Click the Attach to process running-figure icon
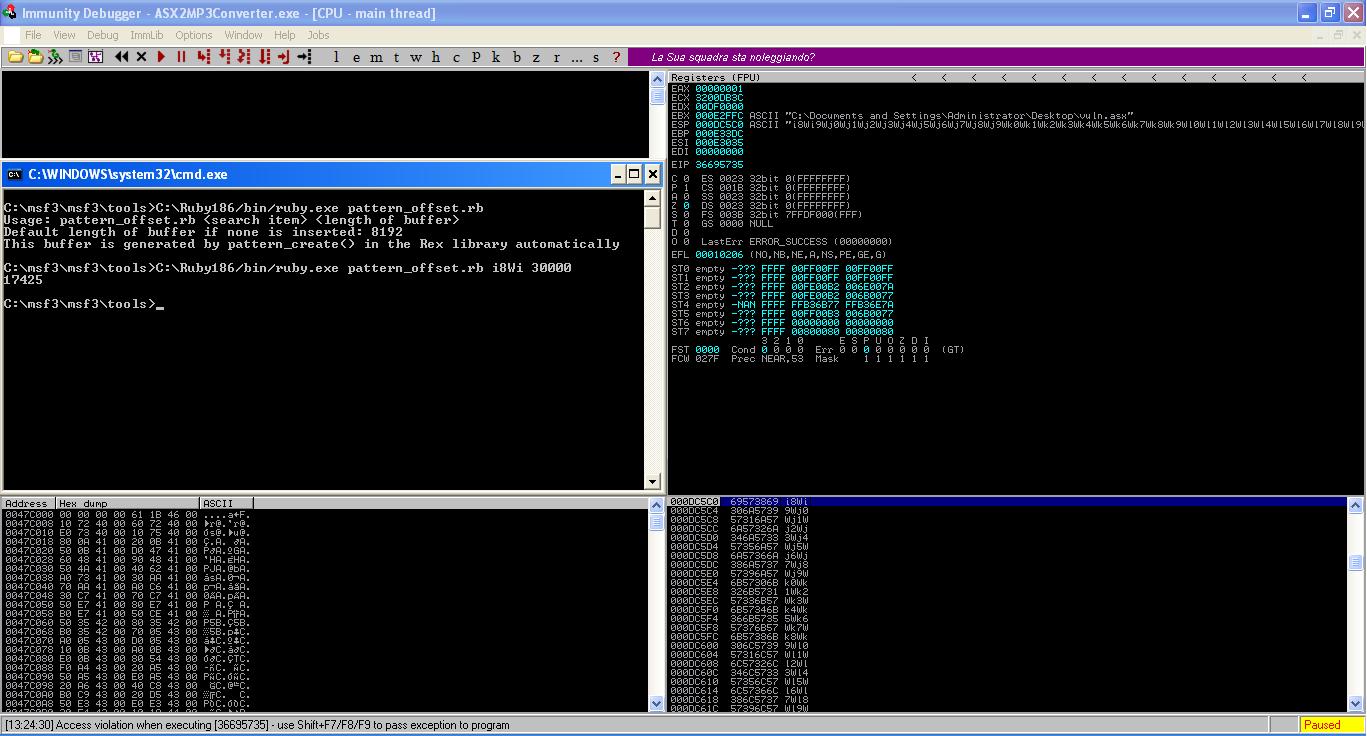Screen dimensions: 1367x736 tap(54, 57)
